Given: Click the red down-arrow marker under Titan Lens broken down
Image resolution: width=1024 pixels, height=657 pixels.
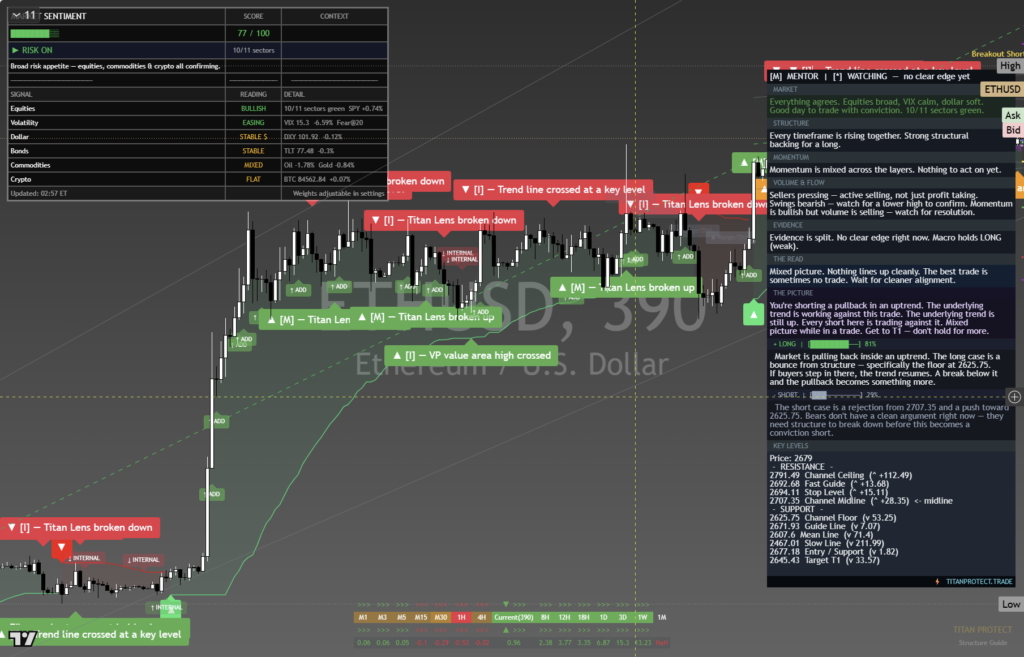Looking at the screenshot, I should (61, 547).
